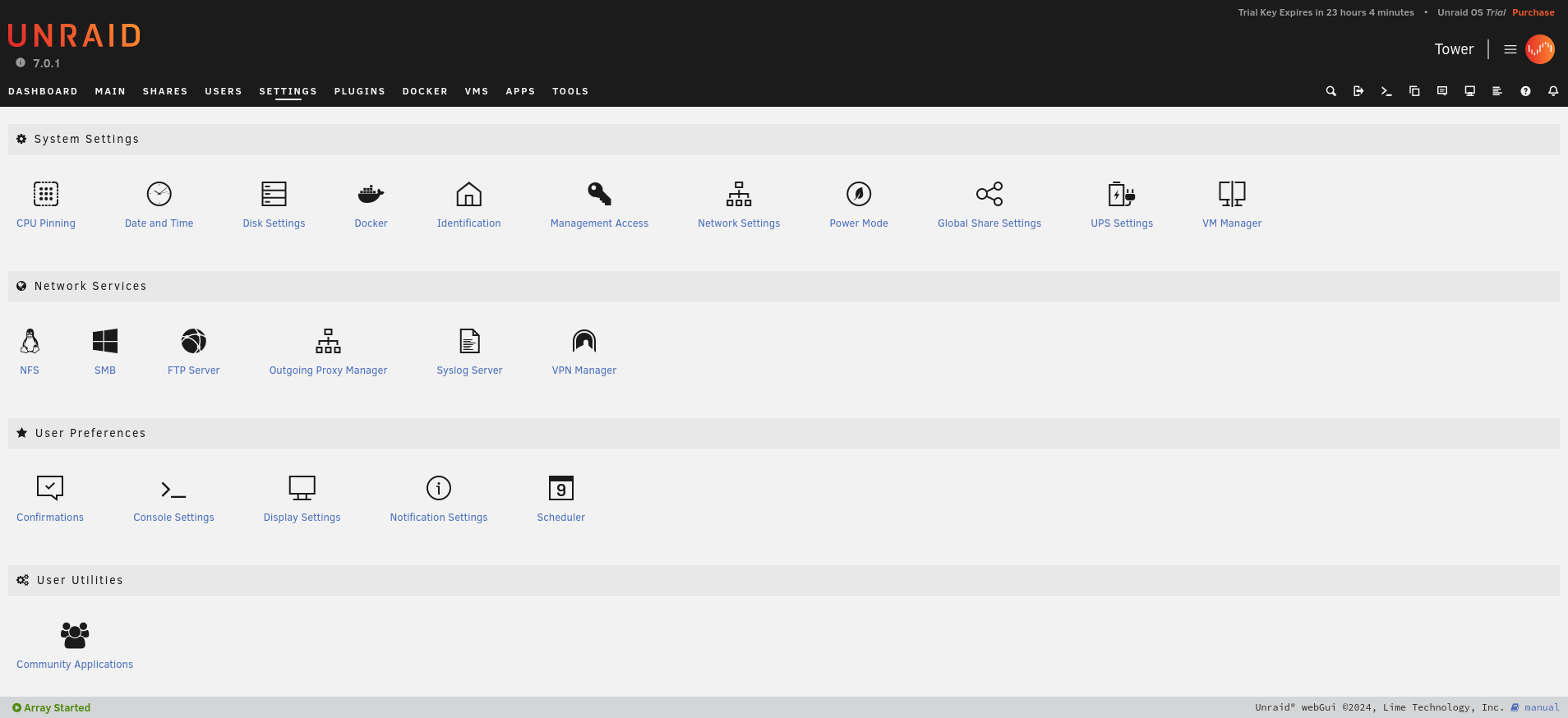Open the Community Applications people icon
Image resolution: width=1568 pixels, height=718 pixels.
click(75, 635)
